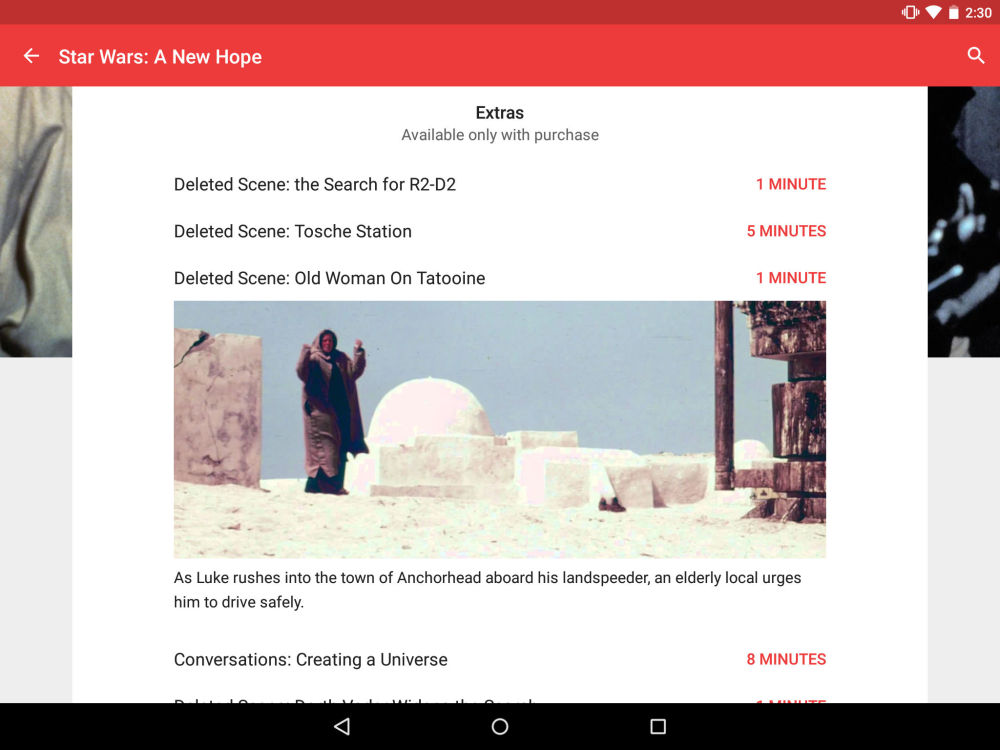Screen dimensions: 1000x750
Task: Tap the dark backdrop image on the right
Action: [x=963, y=222]
